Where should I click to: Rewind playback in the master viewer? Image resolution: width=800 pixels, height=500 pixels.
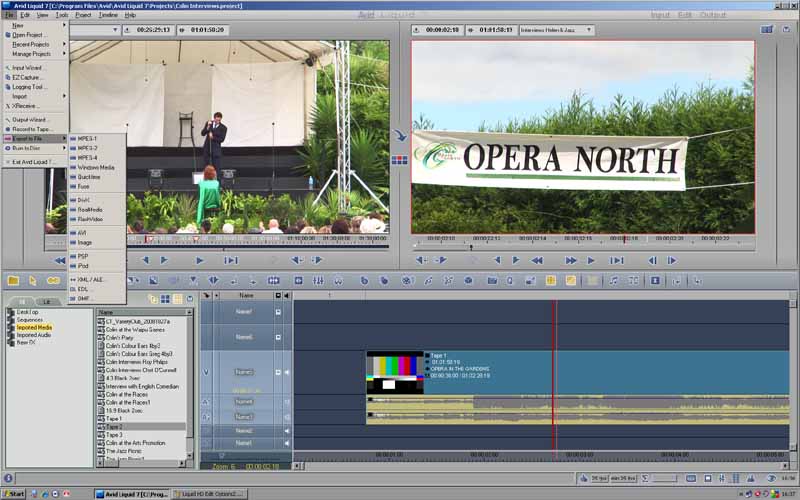pos(537,261)
